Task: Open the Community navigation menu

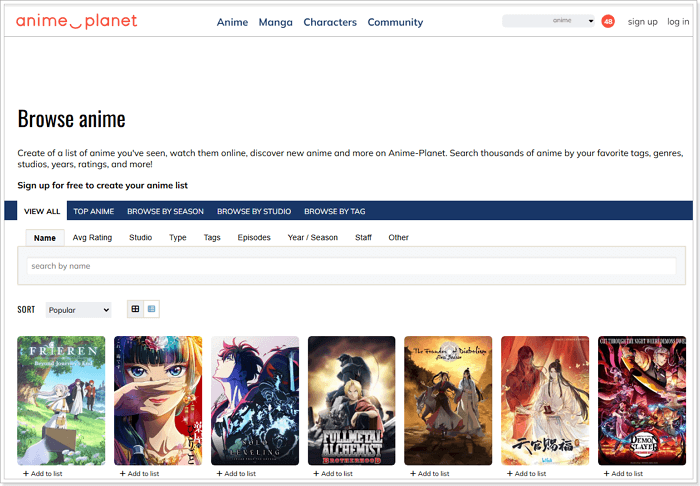Action: pos(395,22)
